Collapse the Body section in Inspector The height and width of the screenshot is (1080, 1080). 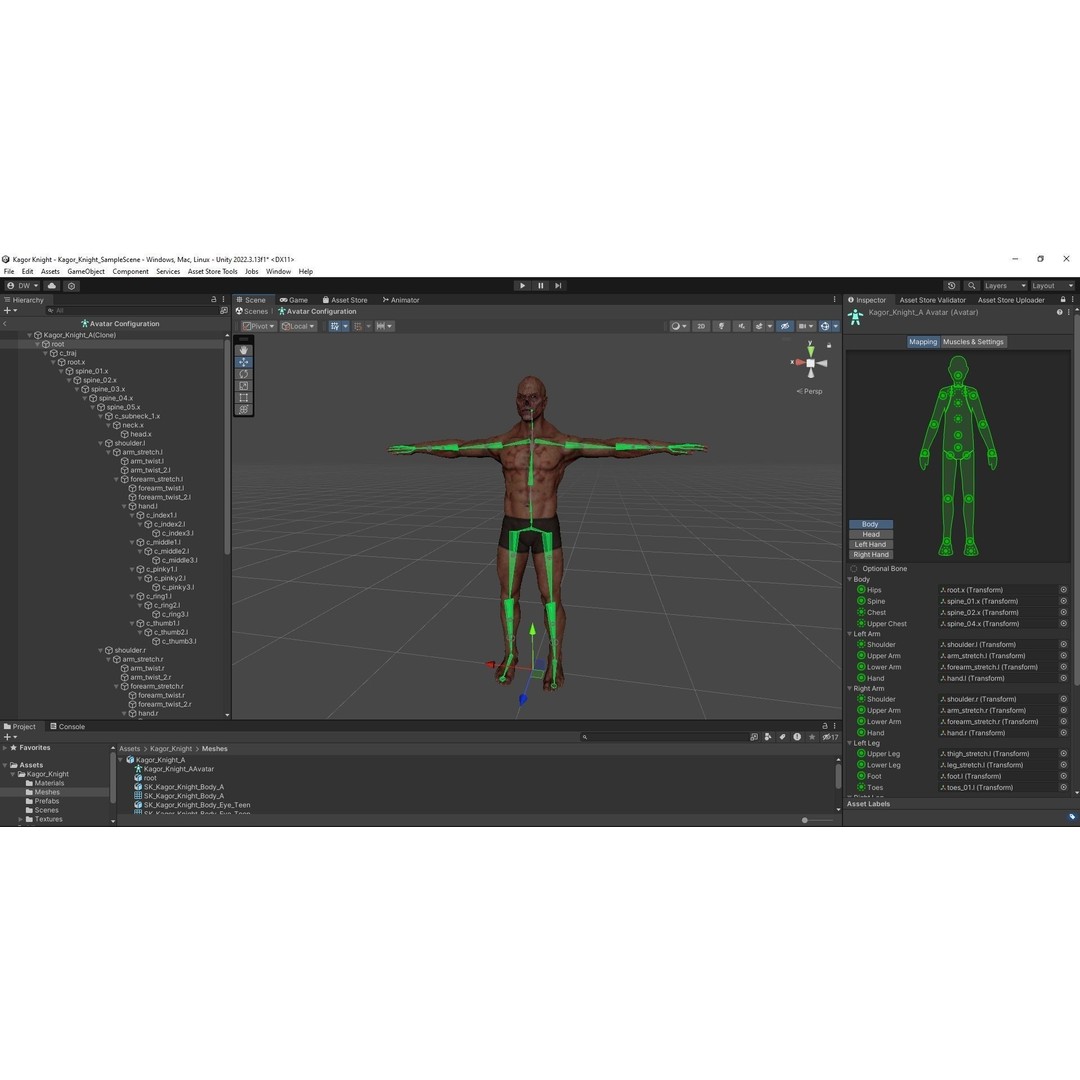coord(850,580)
